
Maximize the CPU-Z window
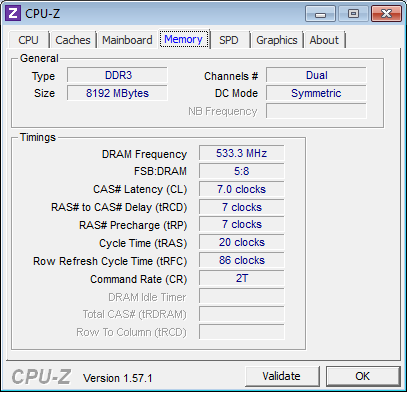coord(353,14)
